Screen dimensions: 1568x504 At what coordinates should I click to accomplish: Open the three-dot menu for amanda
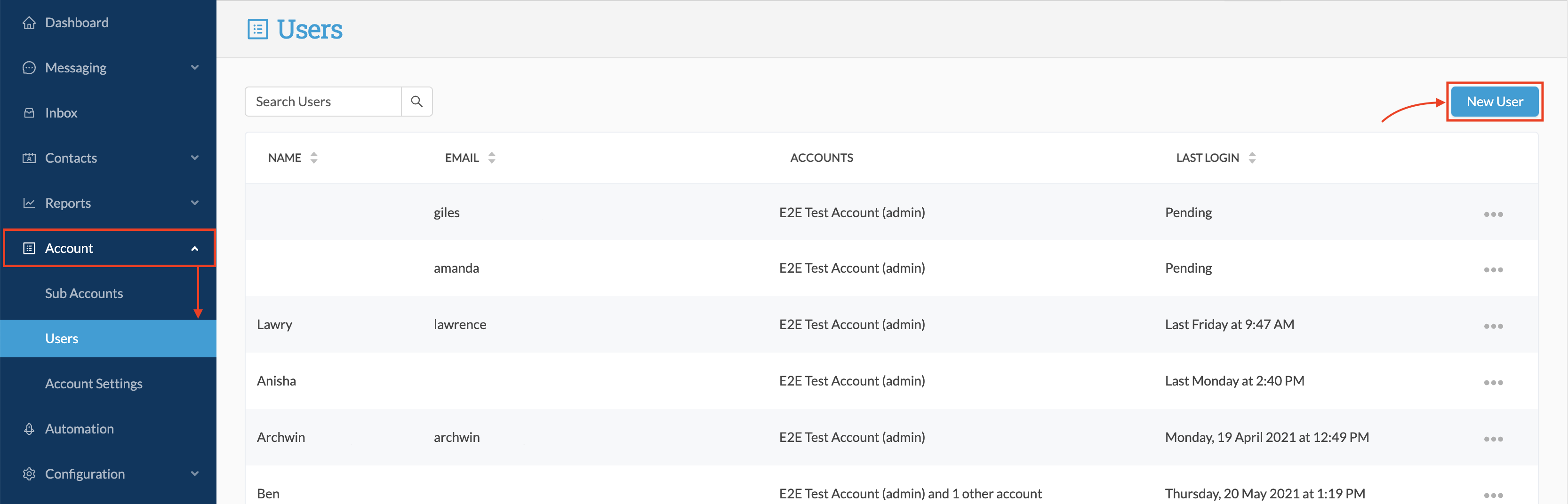point(1493,269)
